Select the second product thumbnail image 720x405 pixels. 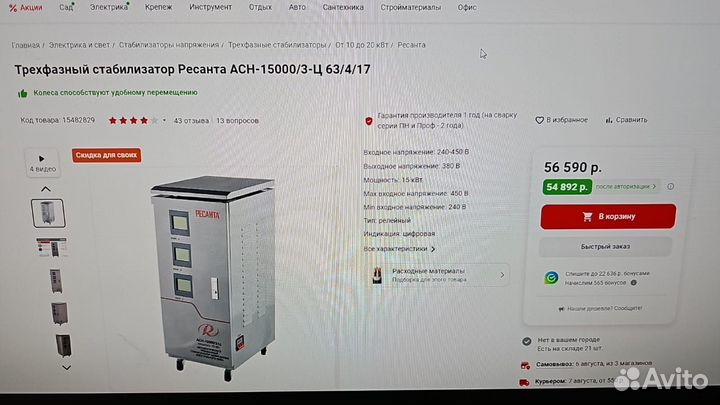tap(51, 248)
